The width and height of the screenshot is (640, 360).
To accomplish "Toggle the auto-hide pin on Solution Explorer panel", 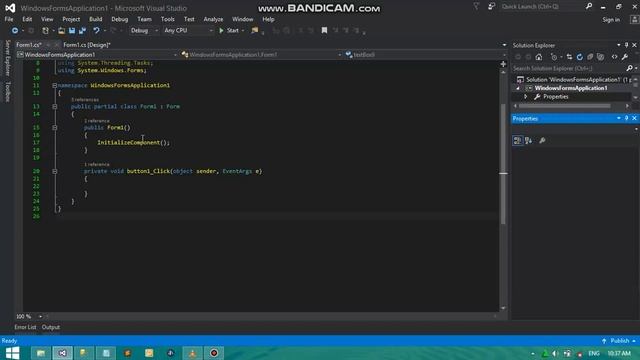I will (627, 45).
